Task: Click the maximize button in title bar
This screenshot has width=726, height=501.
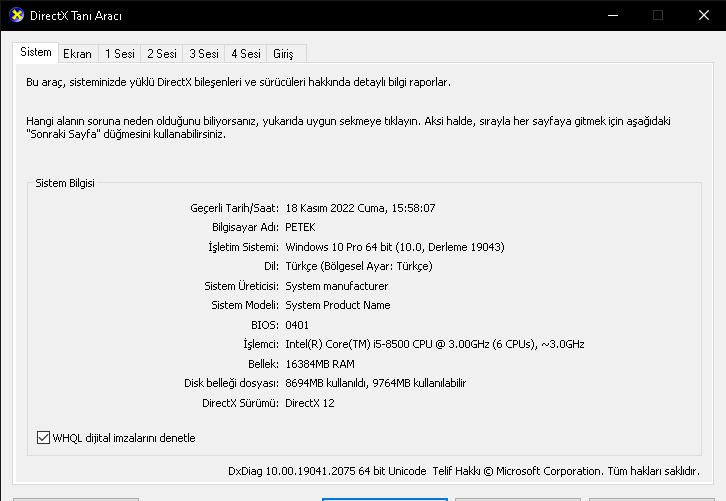Action: point(658,15)
